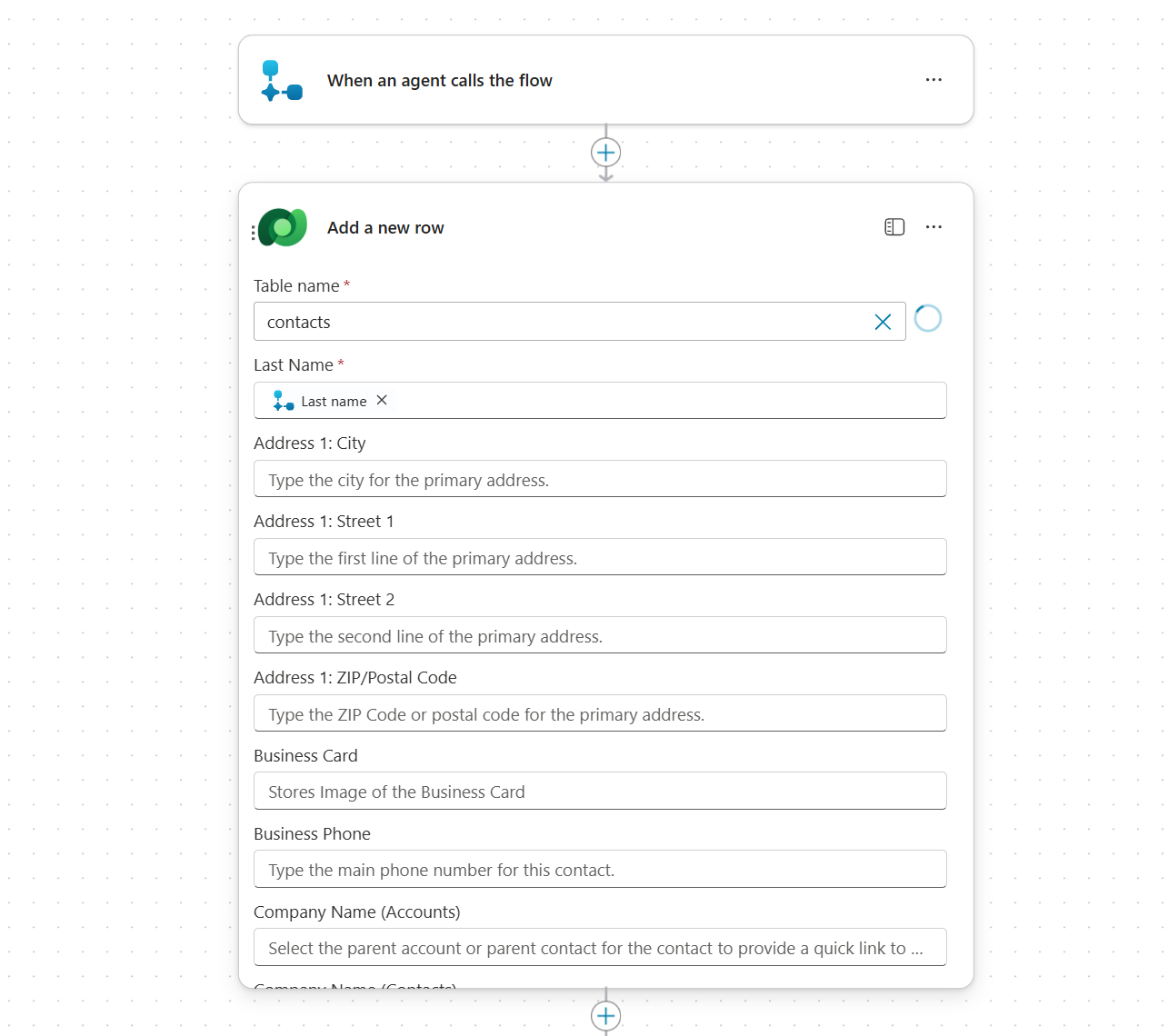
Task: Click into the Business Card field
Action: (x=600, y=792)
